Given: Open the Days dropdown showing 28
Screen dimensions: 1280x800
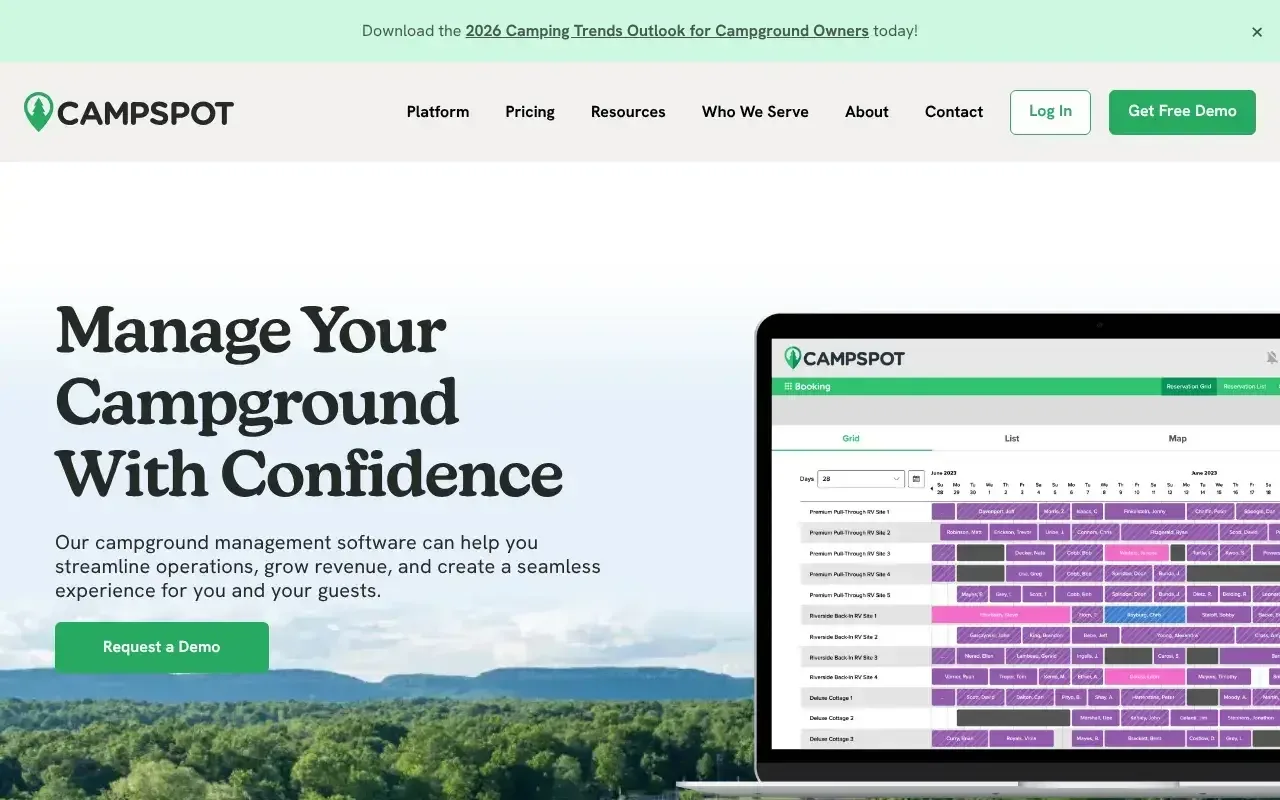Looking at the screenshot, I should point(860,479).
